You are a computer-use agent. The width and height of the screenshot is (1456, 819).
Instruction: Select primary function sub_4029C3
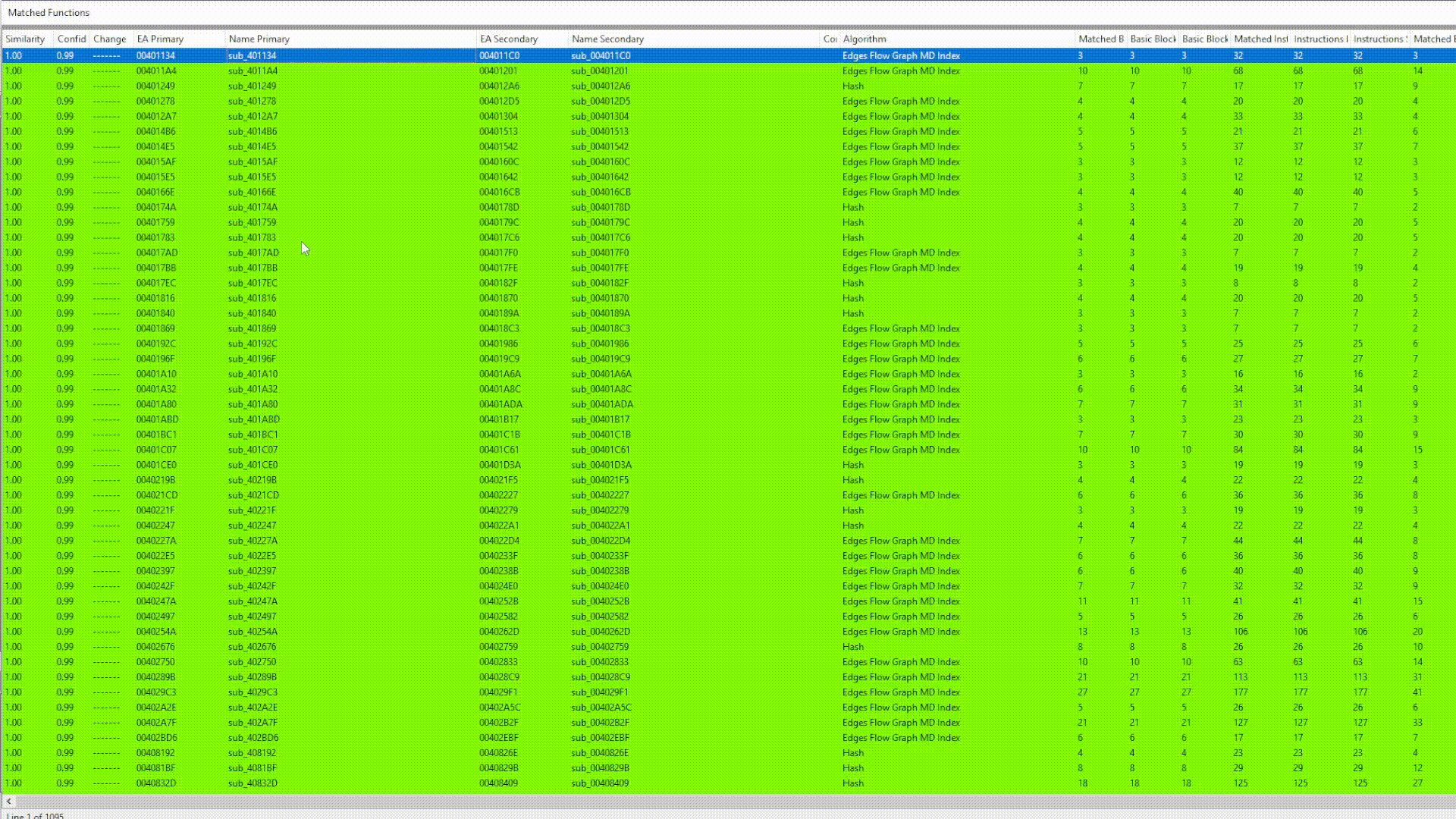(x=253, y=692)
